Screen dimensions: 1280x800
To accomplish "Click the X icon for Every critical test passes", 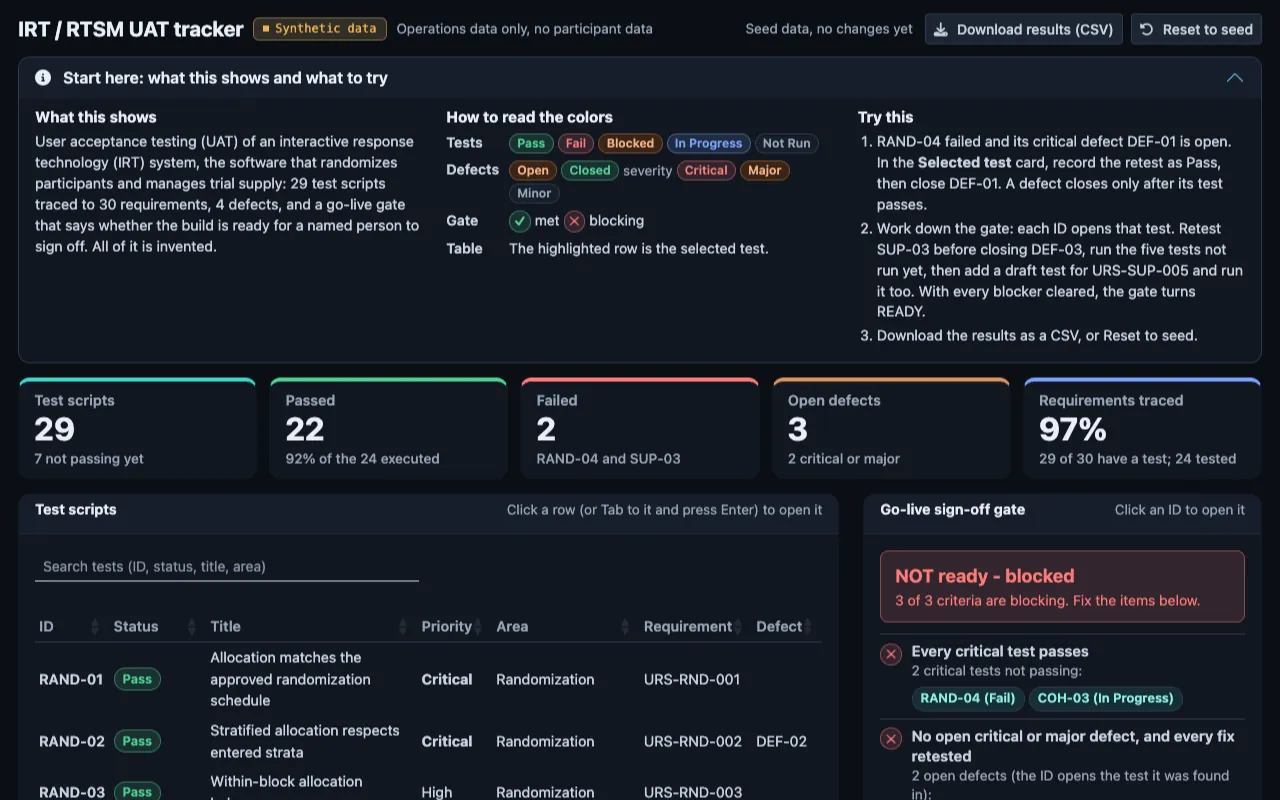I will click(891, 654).
